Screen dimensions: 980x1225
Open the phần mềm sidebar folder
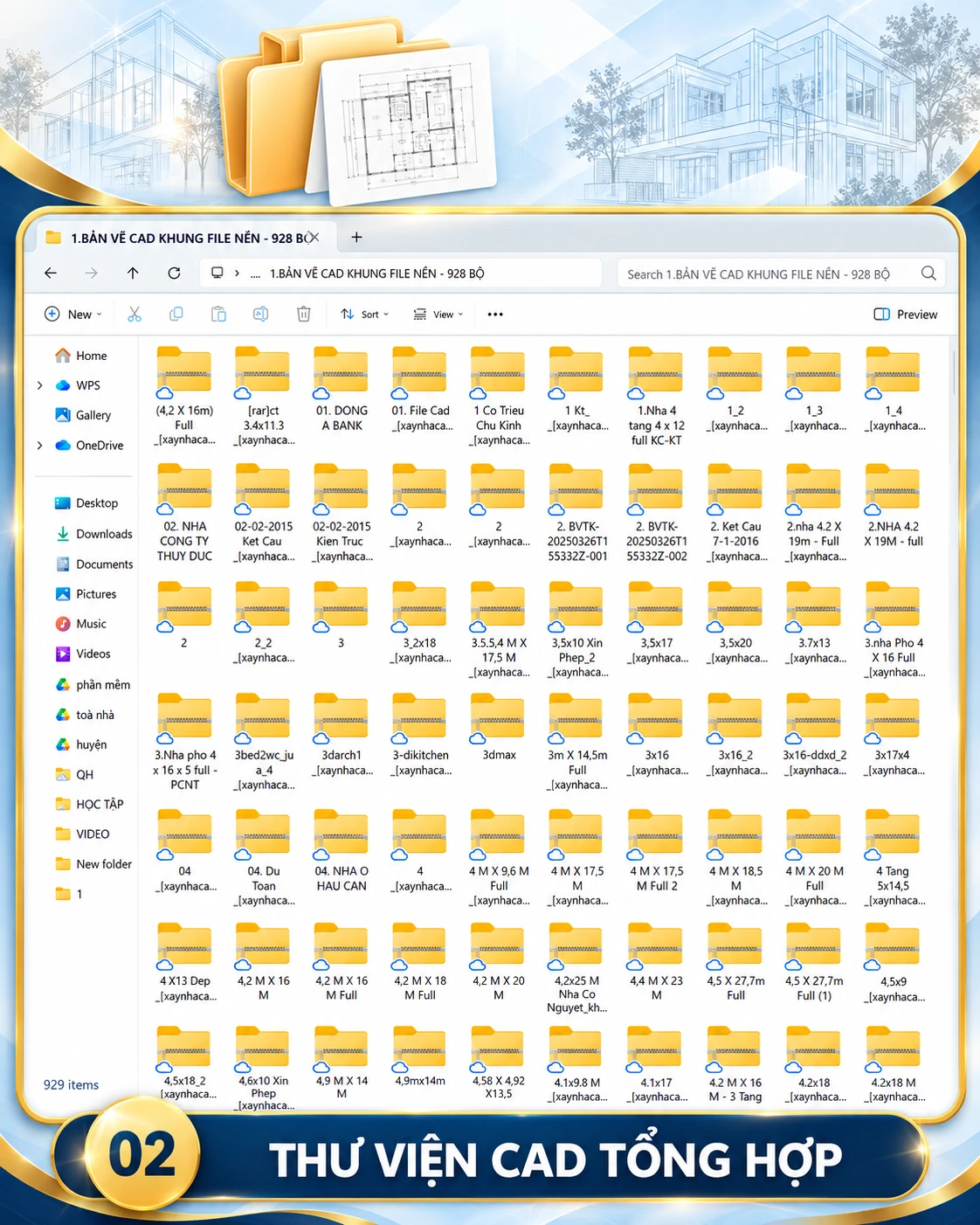tap(93, 685)
